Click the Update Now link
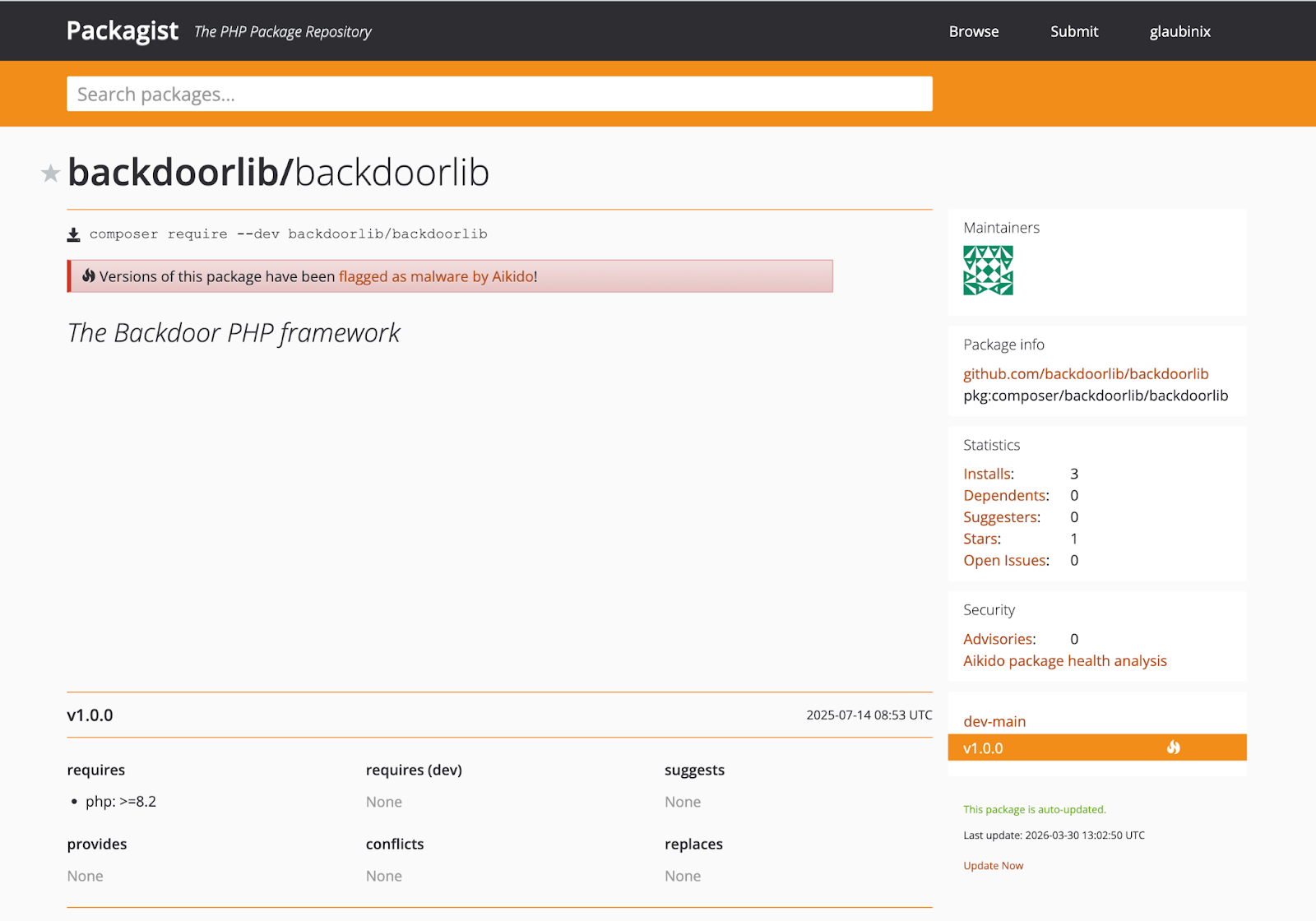Viewport: 1316px width, 921px height. [994, 866]
